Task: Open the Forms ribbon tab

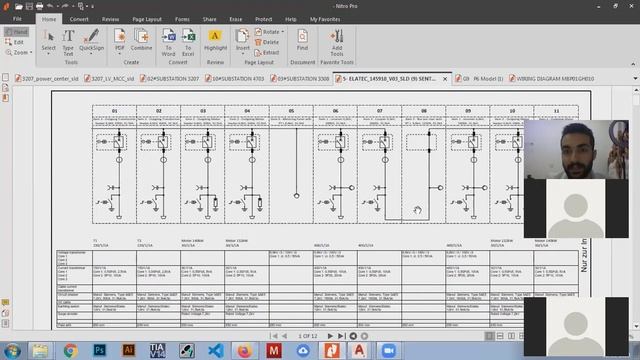Action: [x=182, y=19]
